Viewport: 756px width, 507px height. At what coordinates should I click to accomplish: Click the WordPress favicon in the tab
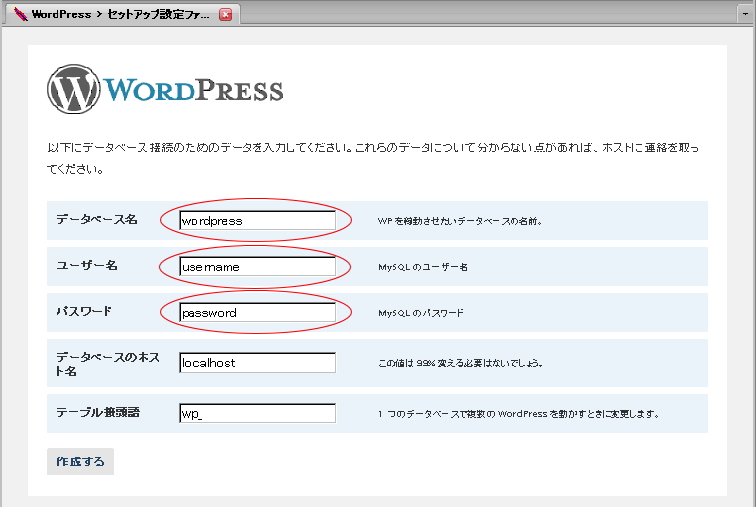click(x=20, y=14)
